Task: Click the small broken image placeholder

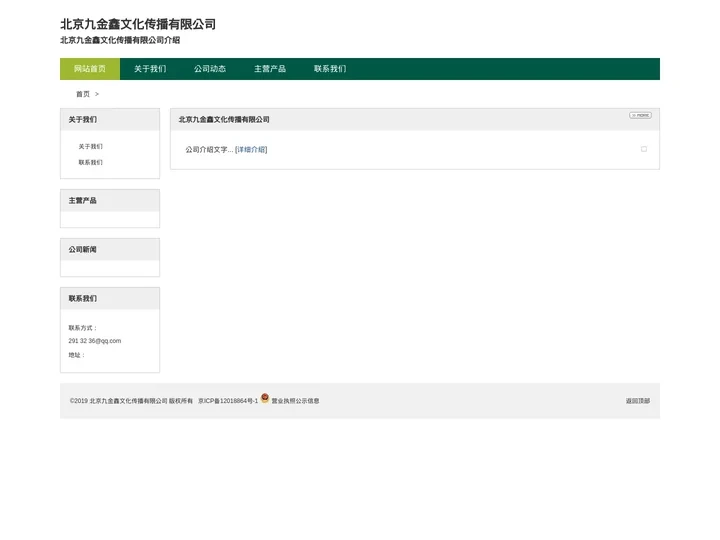Action: (x=644, y=149)
